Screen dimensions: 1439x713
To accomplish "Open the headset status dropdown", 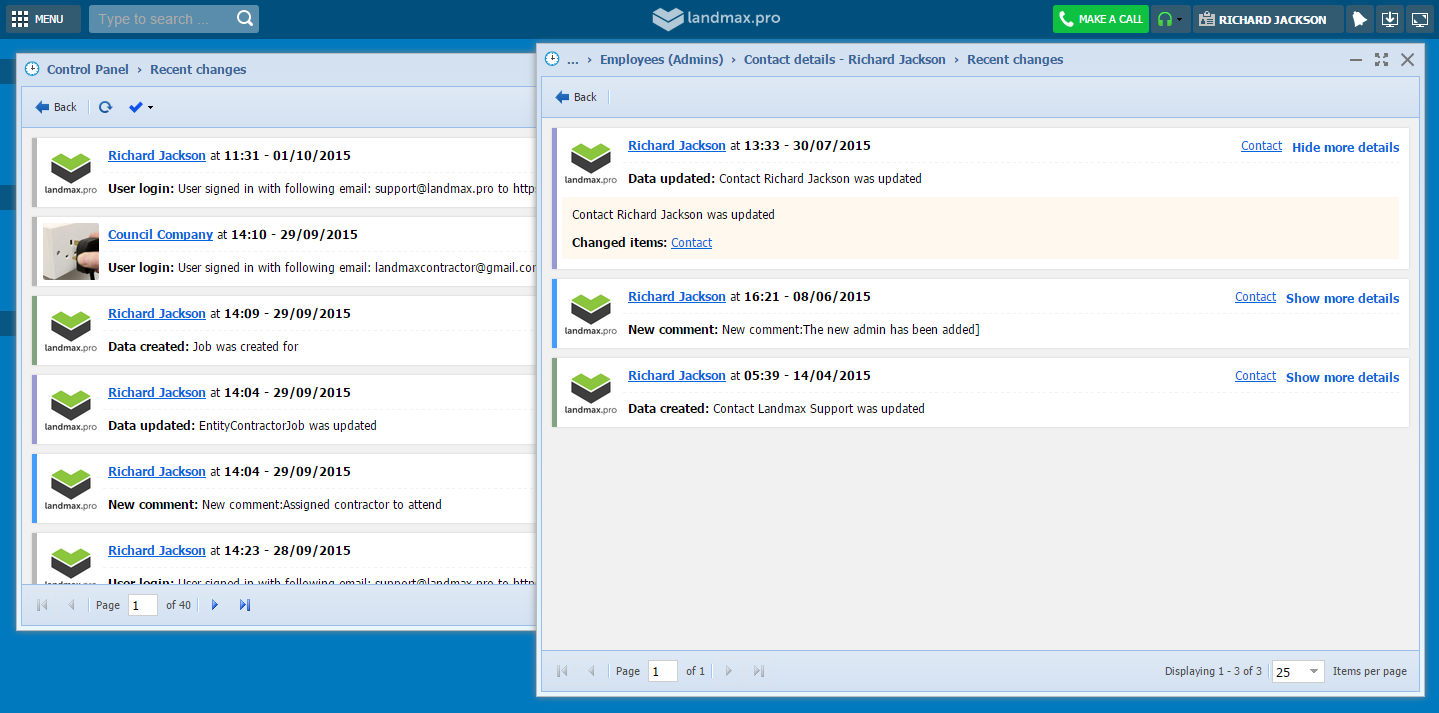I will click(1170, 19).
